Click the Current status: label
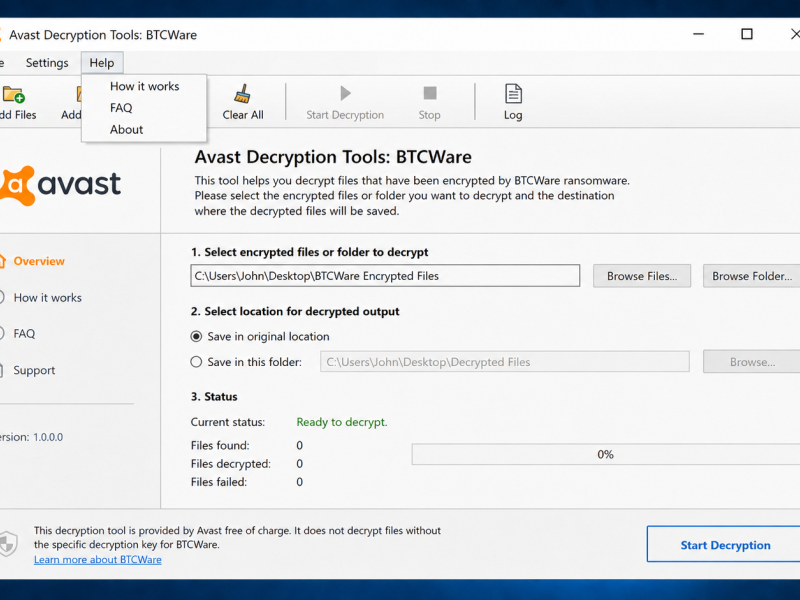Screen dimensions: 800x600 pyautogui.click(x=228, y=422)
